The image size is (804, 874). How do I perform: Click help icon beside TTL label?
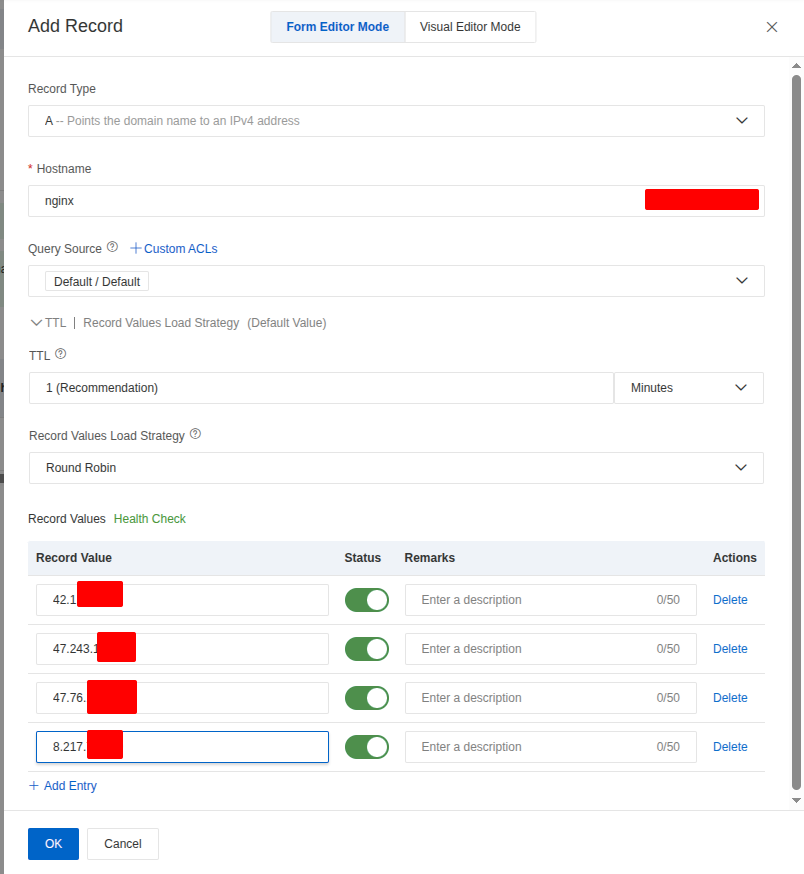(61, 354)
